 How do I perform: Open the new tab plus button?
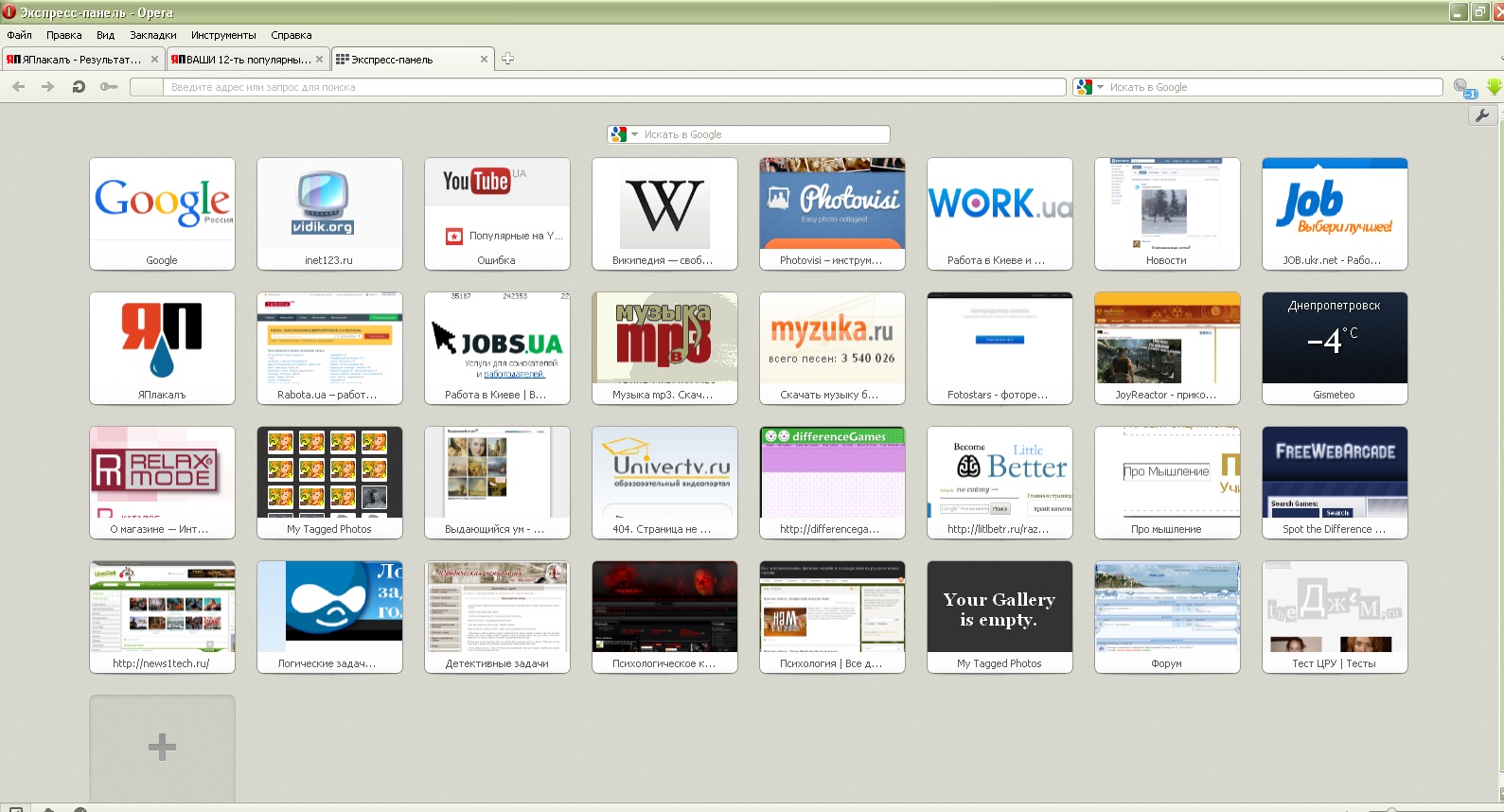[507, 59]
